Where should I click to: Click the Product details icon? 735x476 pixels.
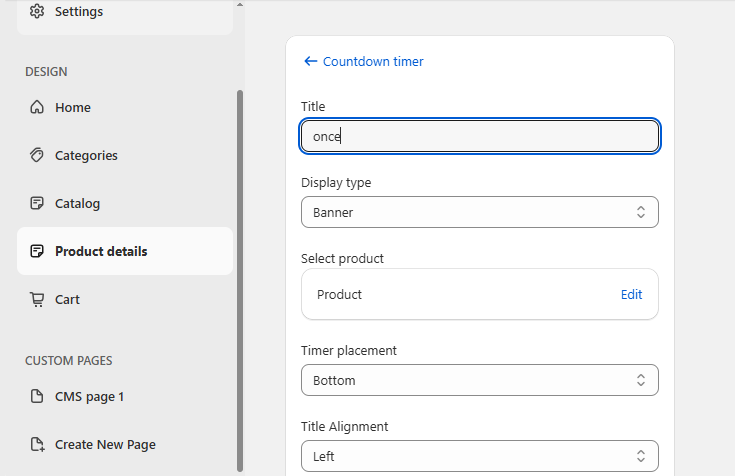37,251
